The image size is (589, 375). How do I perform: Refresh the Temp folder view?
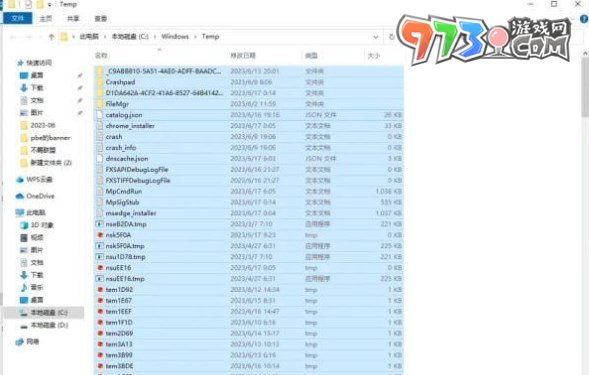(x=391, y=36)
